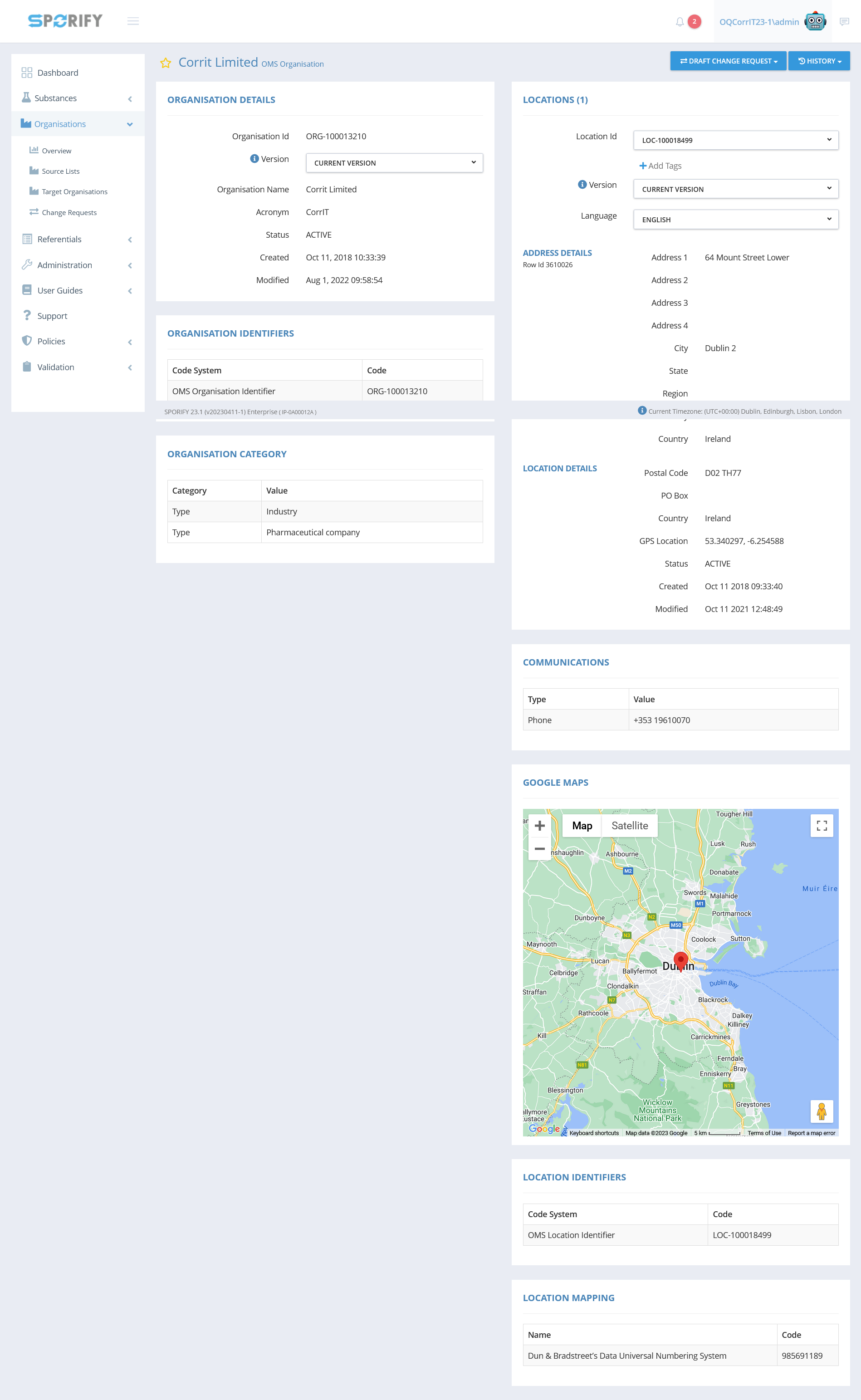Open the Language dropdown set to English
Viewport: 861px width, 1400px height.
(735, 219)
